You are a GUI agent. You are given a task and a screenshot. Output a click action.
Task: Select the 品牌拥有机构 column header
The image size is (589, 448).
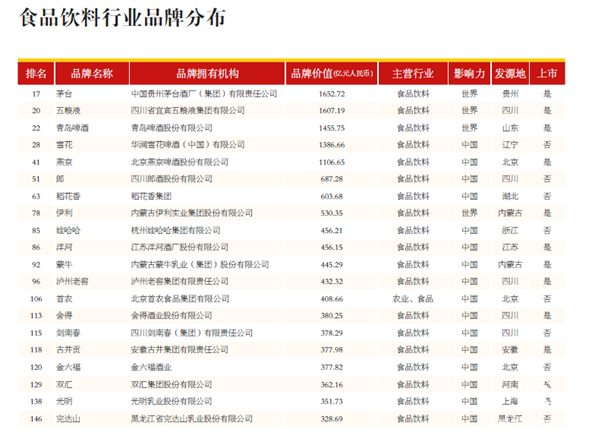(x=207, y=73)
